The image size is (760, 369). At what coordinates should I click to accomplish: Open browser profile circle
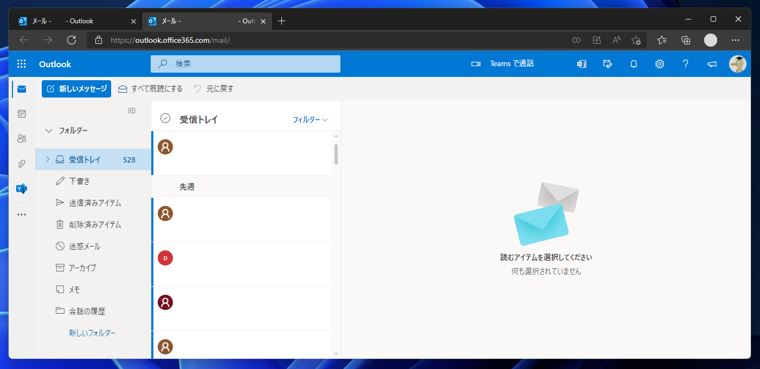(711, 40)
